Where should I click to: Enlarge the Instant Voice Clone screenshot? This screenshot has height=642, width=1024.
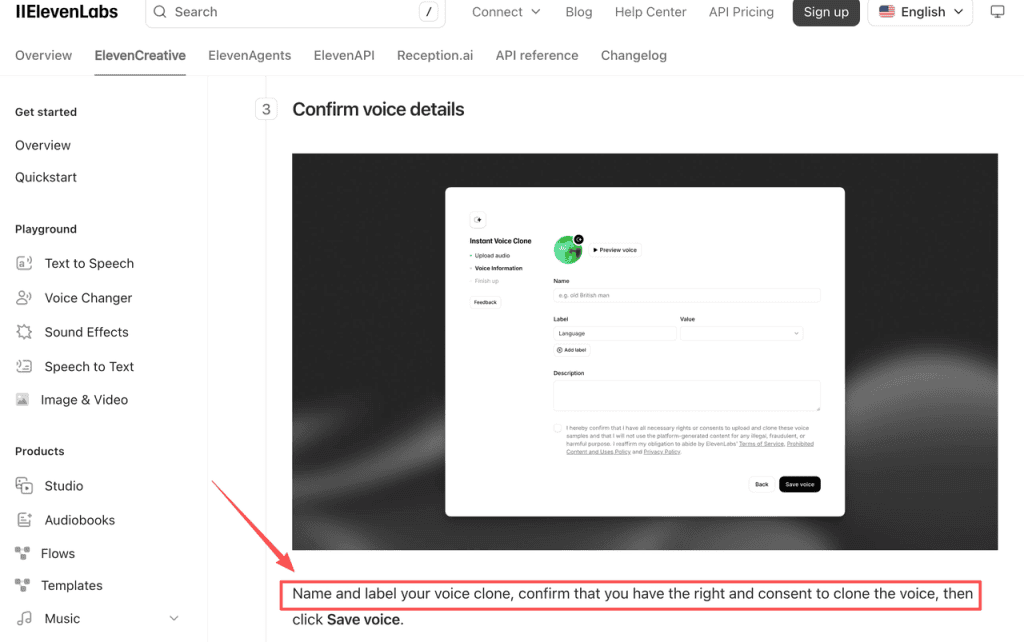pyautogui.click(x=645, y=351)
